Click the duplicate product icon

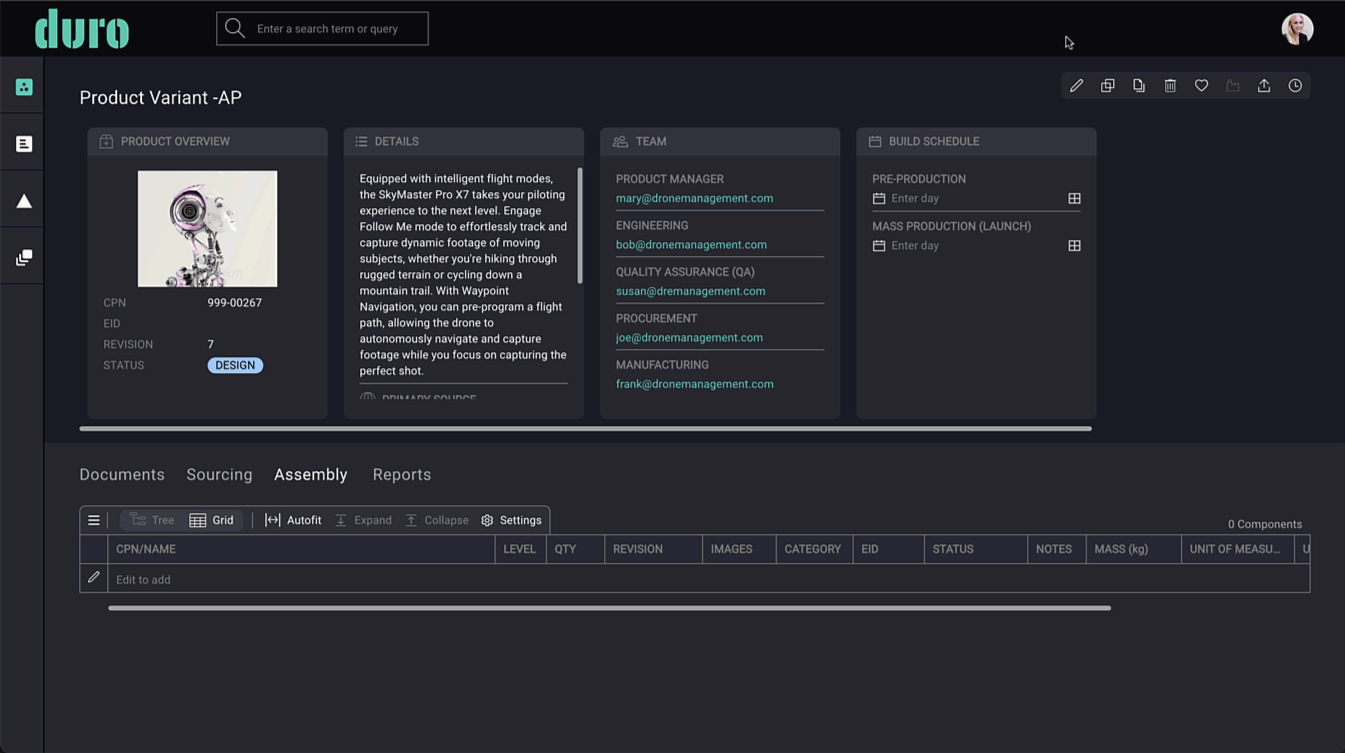(x=1107, y=85)
